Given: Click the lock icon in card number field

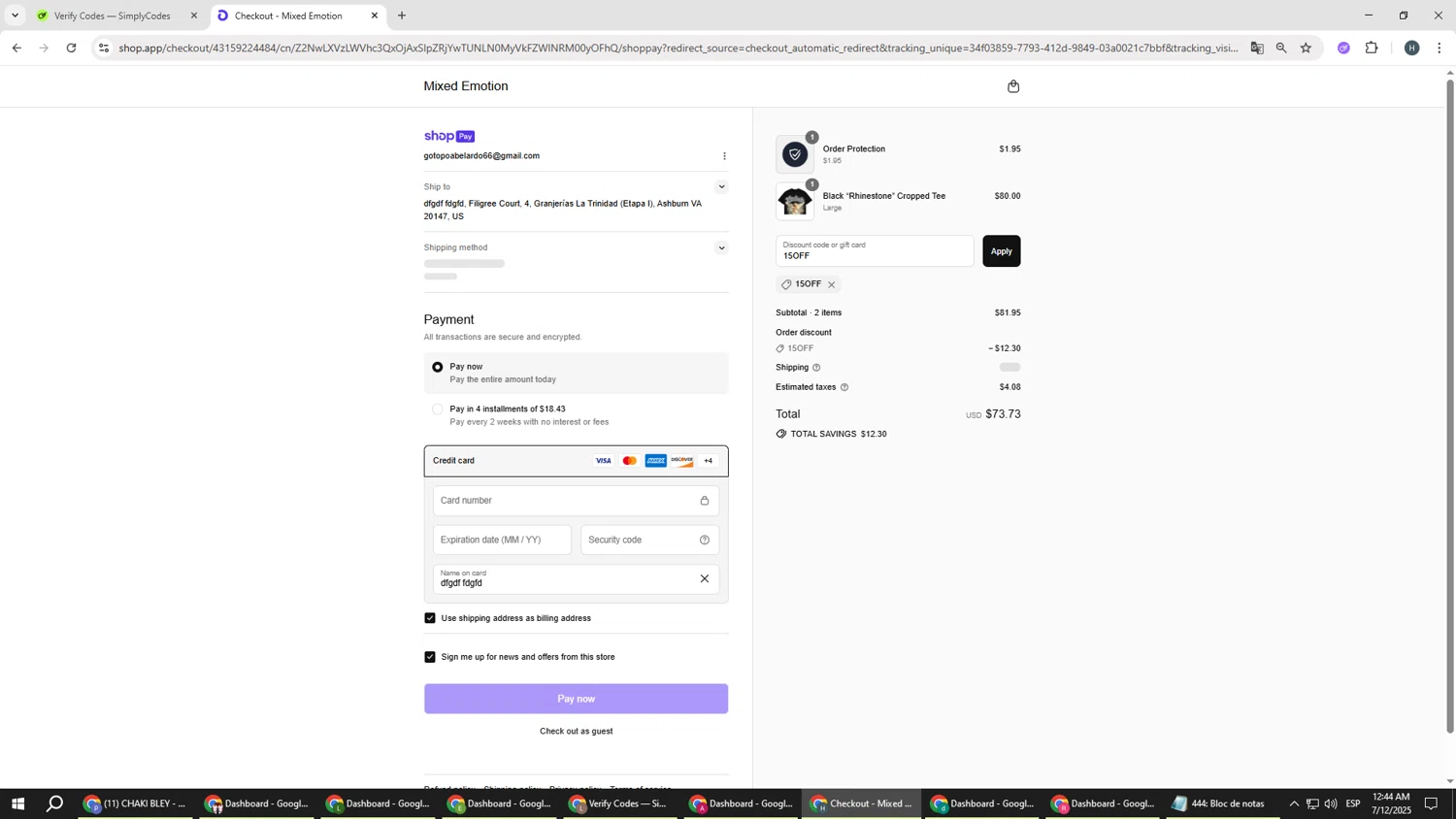Looking at the screenshot, I should [x=705, y=501].
